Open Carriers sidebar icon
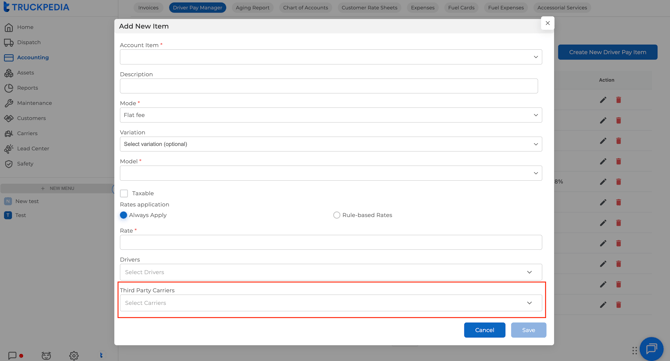This screenshot has height=361, width=670. 9,134
